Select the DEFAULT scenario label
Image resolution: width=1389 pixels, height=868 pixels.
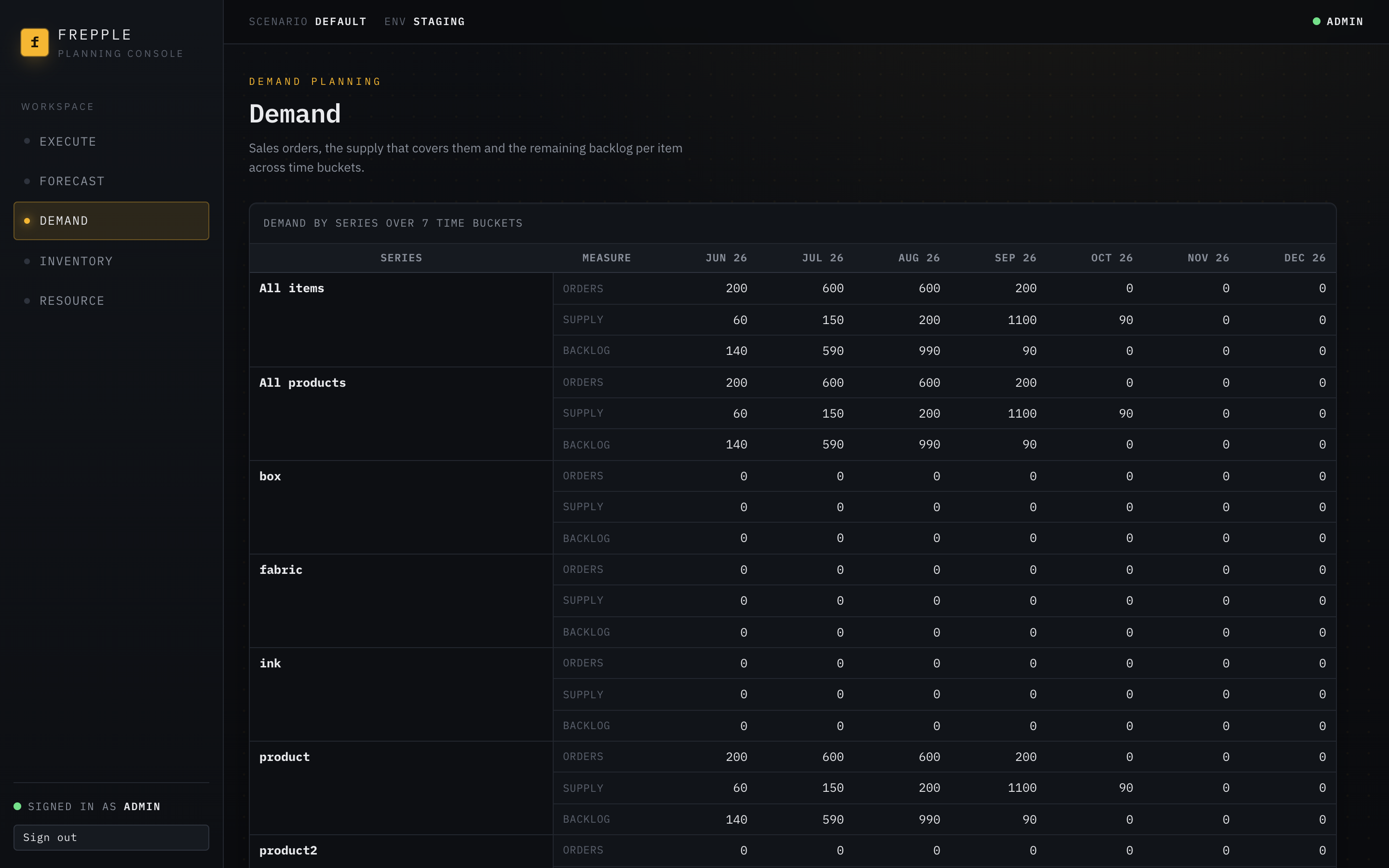(340, 21)
